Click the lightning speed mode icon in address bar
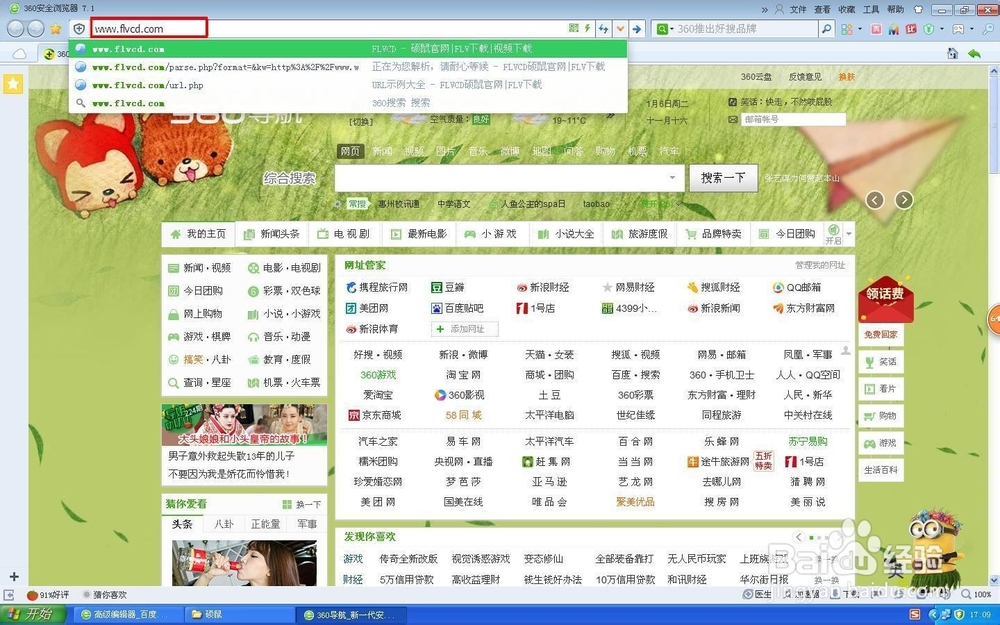The height and width of the screenshot is (625, 1000). pyautogui.click(x=587, y=29)
